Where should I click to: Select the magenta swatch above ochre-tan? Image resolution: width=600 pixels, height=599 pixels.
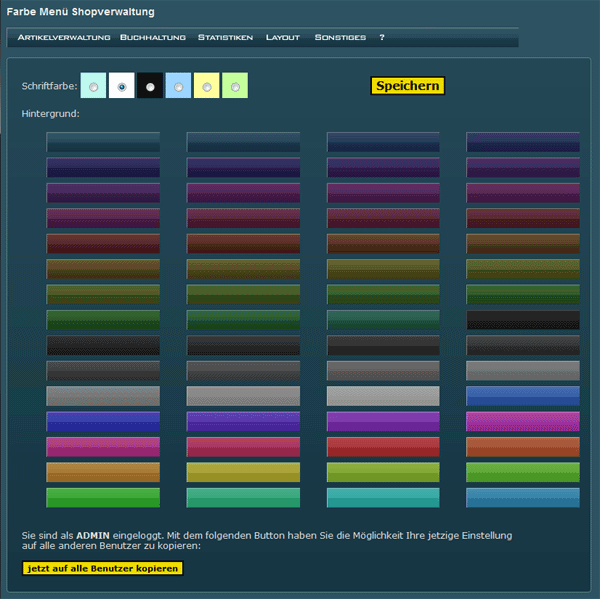coord(103,447)
